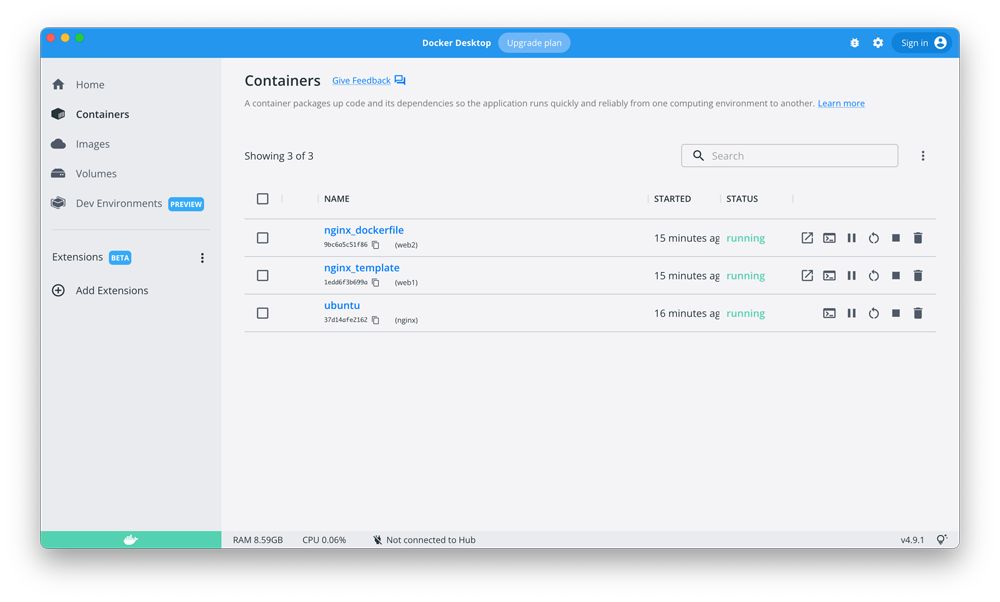Check the nginx_template row checkbox
This screenshot has height=602, width=1000.
[x=263, y=275]
